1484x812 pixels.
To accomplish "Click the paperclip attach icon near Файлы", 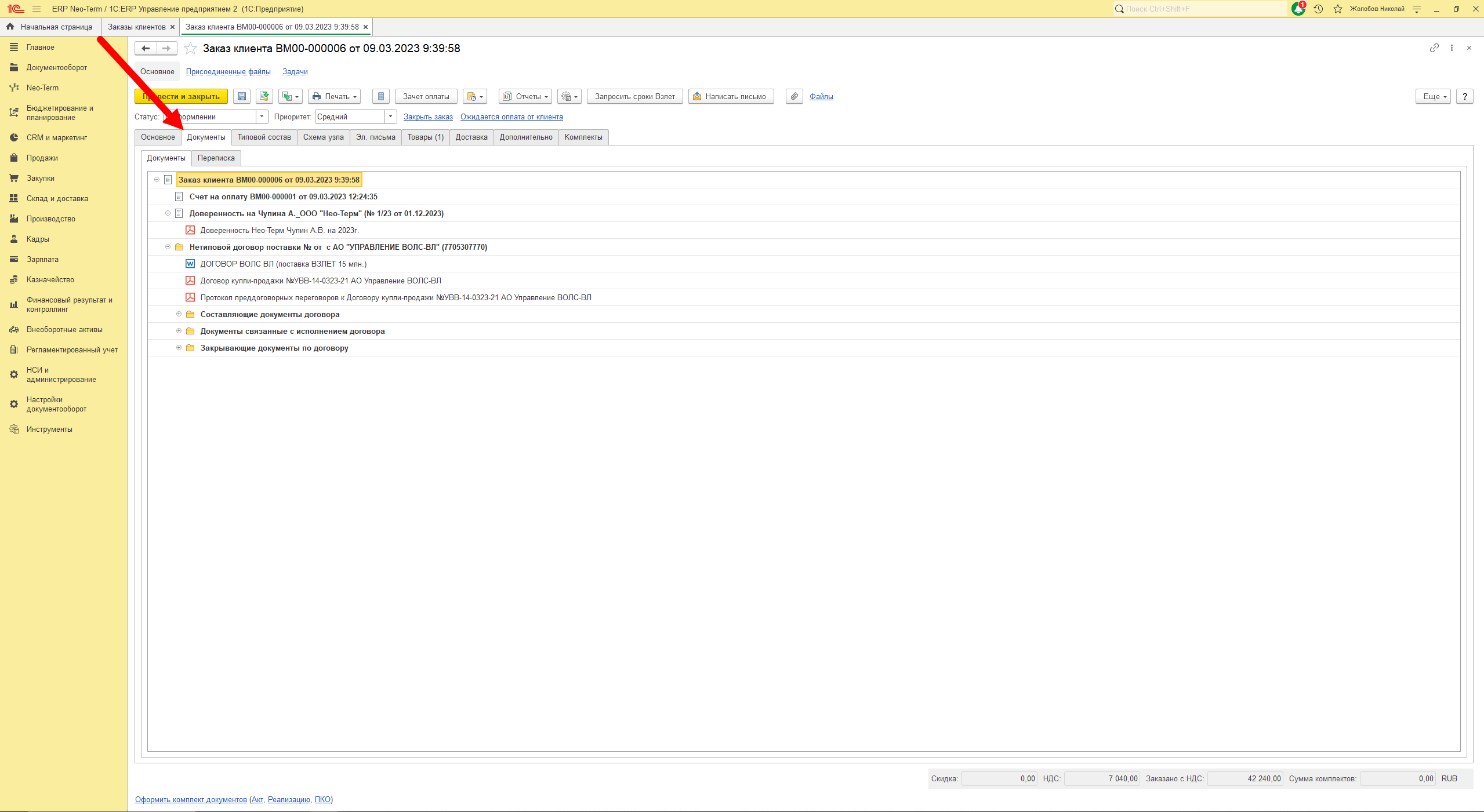I will [794, 96].
